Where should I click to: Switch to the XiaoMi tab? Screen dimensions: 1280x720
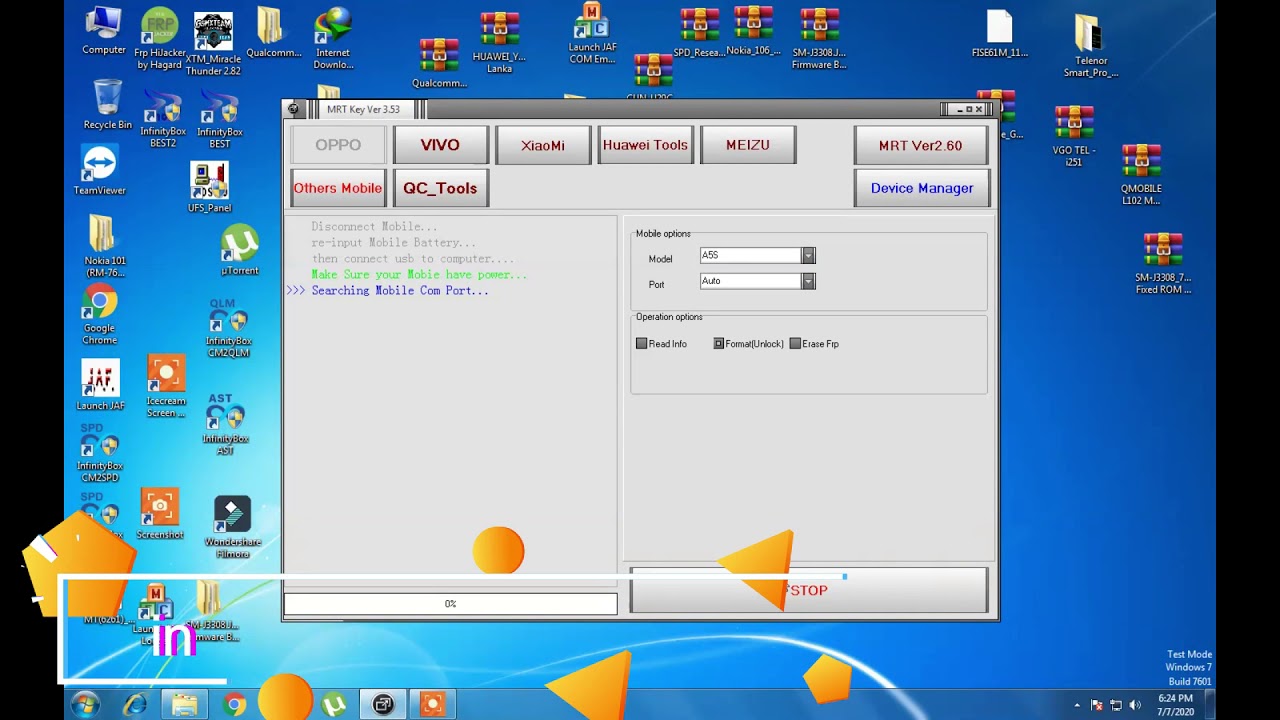click(543, 145)
